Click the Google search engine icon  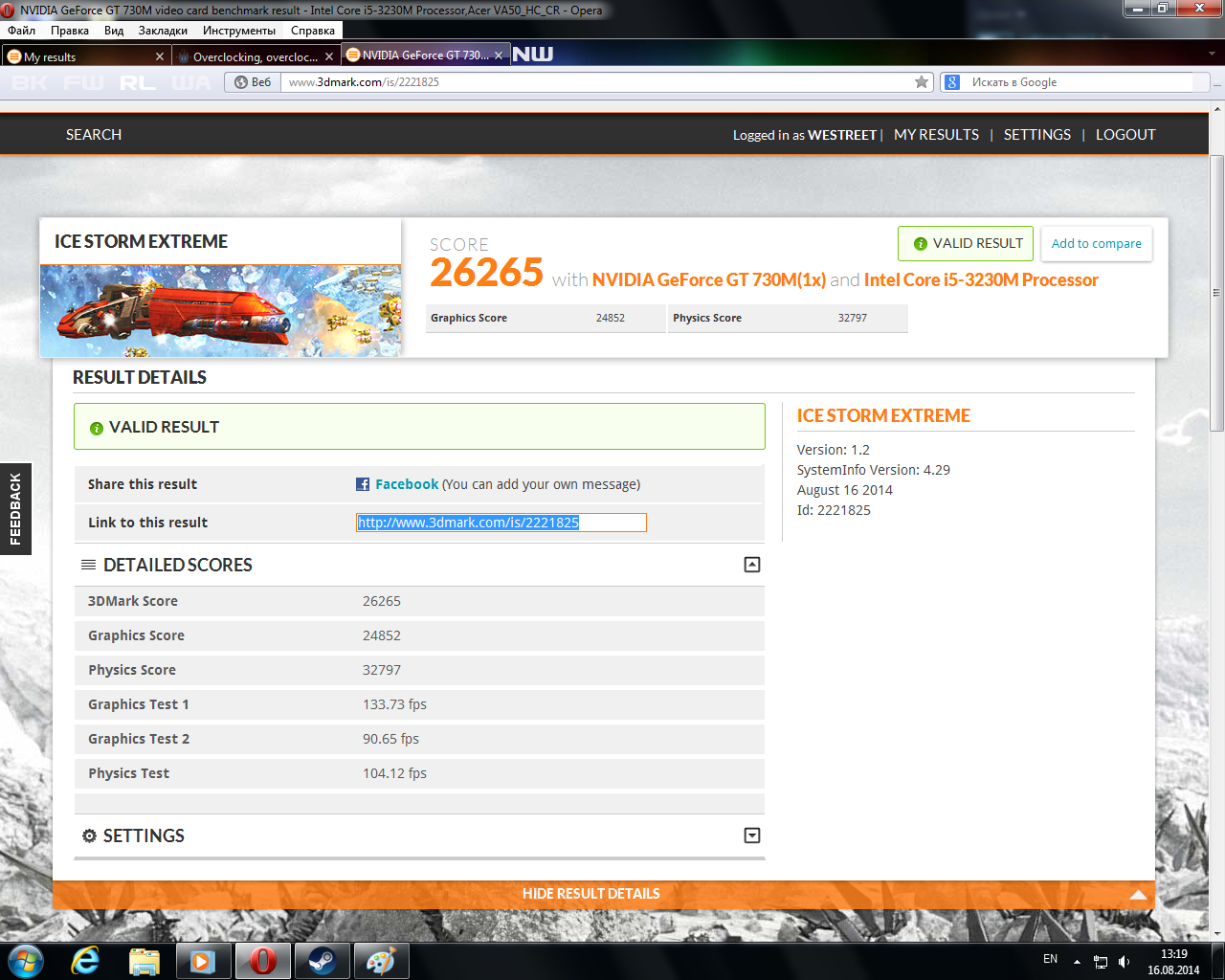pyautogui.click(x=952, y=82)
